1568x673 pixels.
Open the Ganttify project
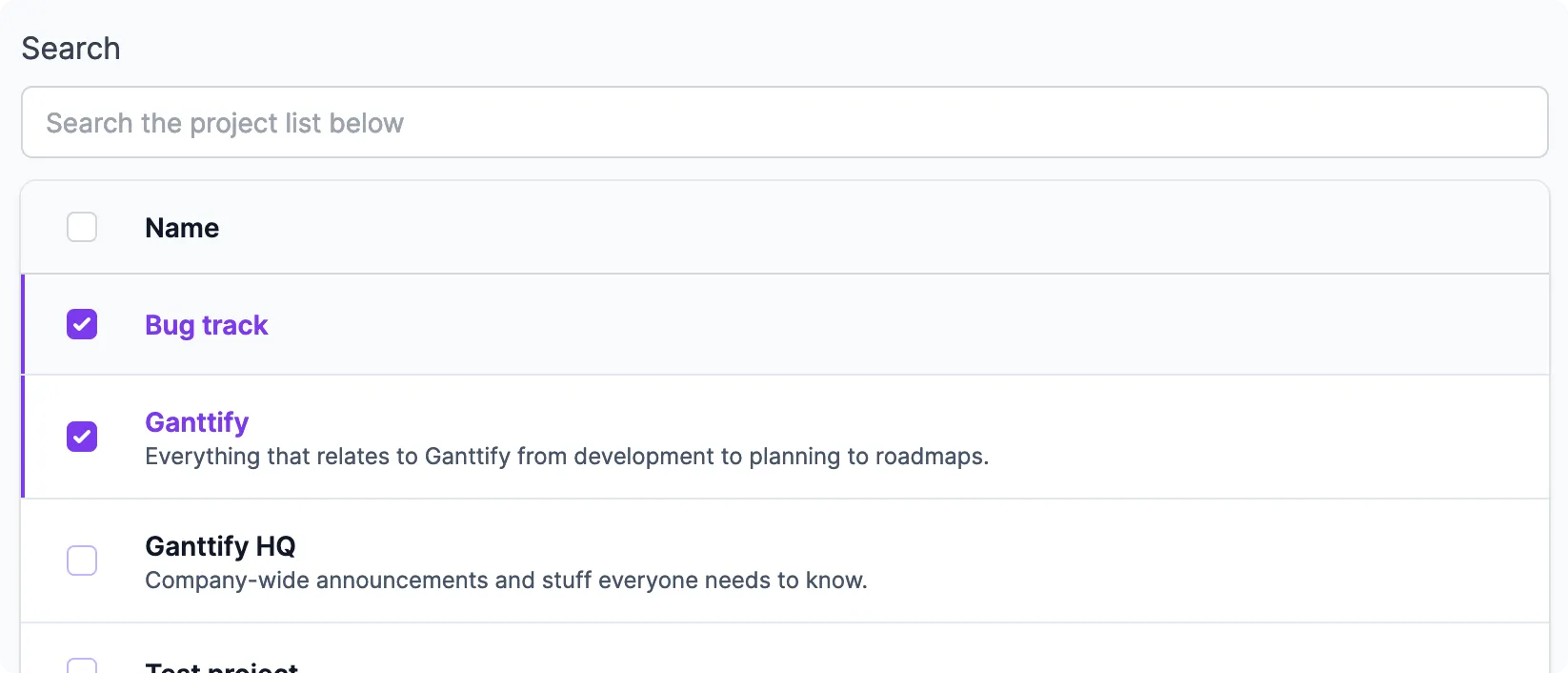point(196,422)
